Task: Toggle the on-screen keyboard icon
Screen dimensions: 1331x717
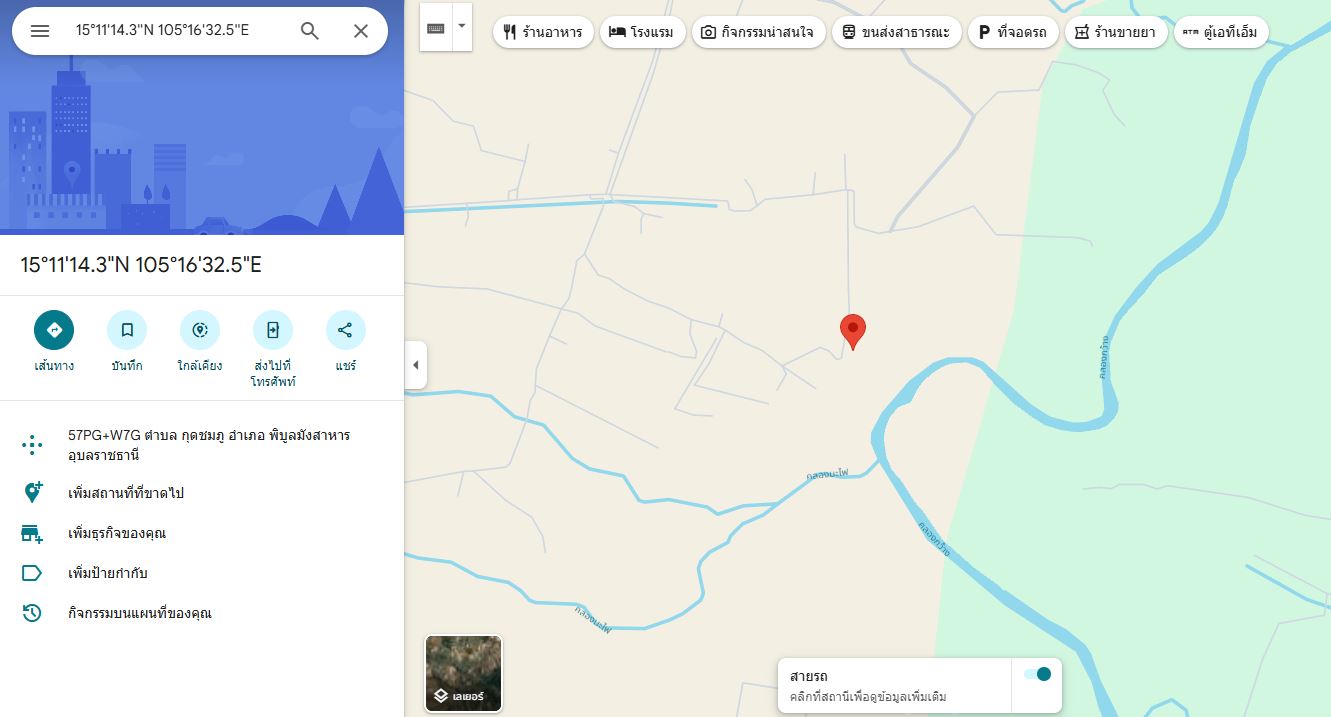Action: click(436, 28)
